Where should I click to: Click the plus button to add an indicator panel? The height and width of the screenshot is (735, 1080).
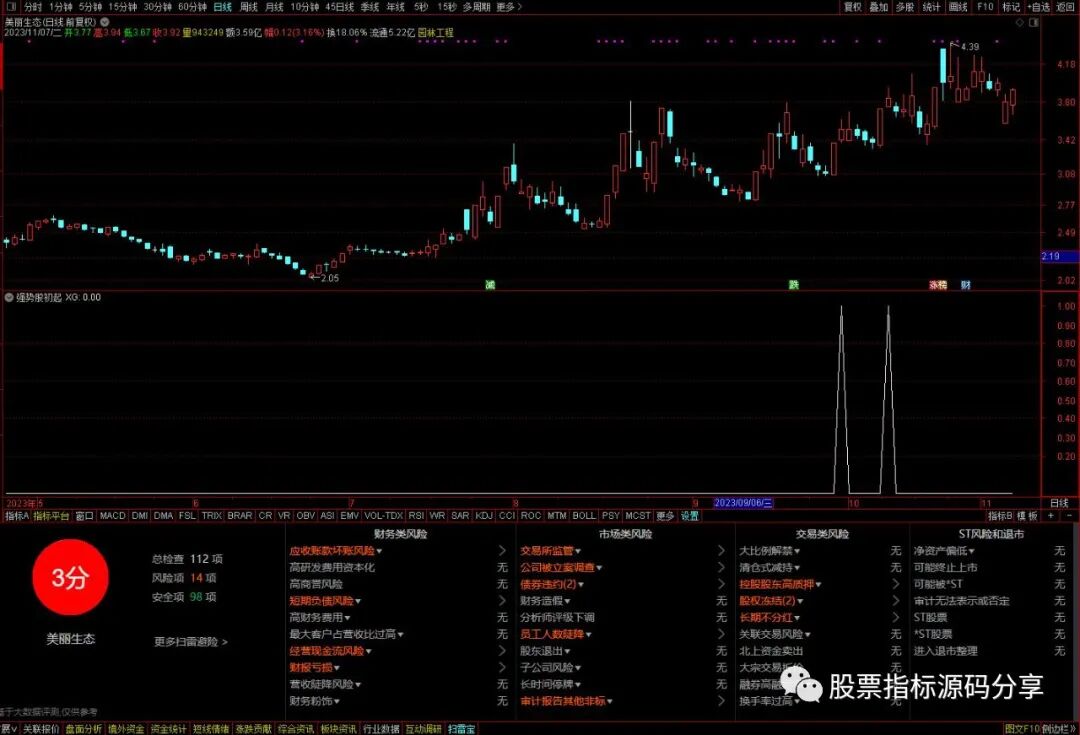pos(1051,515)
